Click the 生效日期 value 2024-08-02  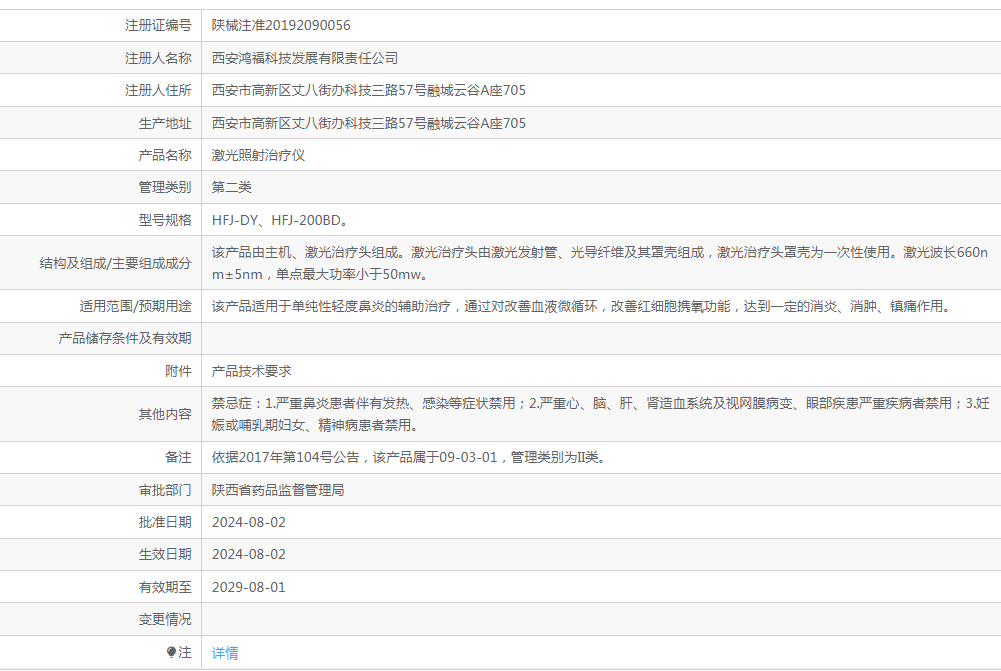coord(249,554)
